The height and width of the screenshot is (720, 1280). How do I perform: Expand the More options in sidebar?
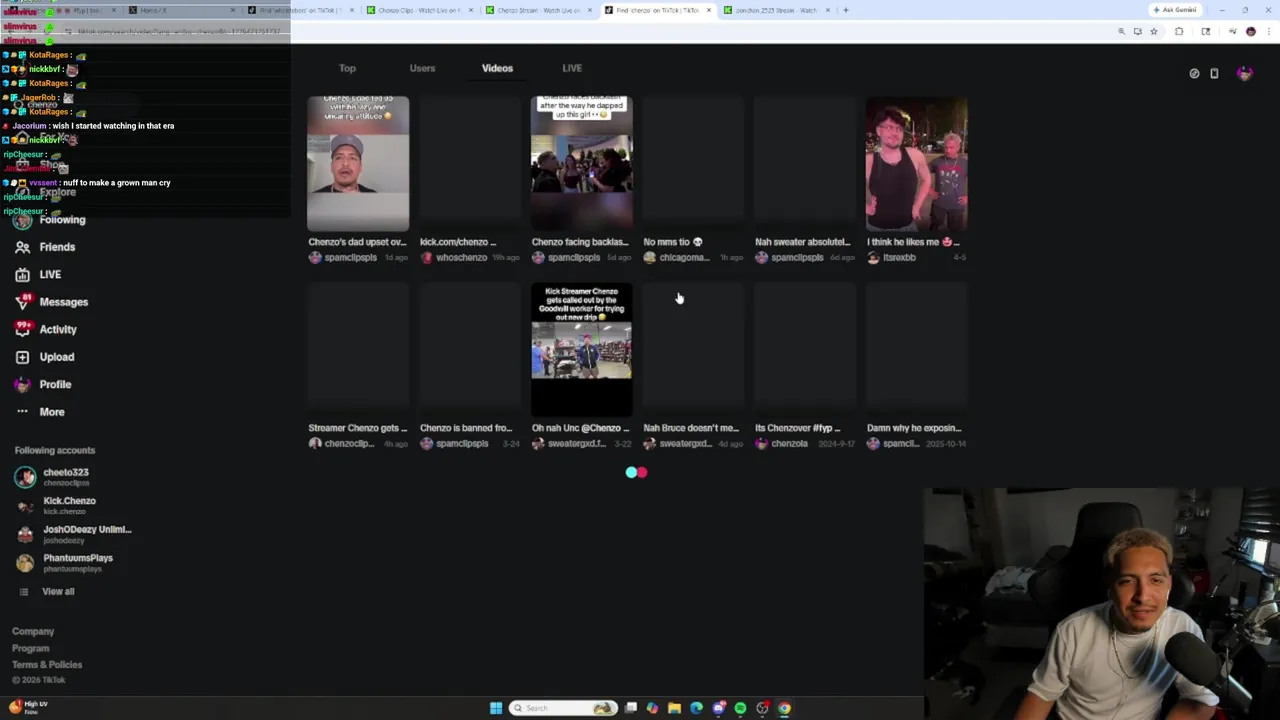pyautogui.click(x=40, y=412)
